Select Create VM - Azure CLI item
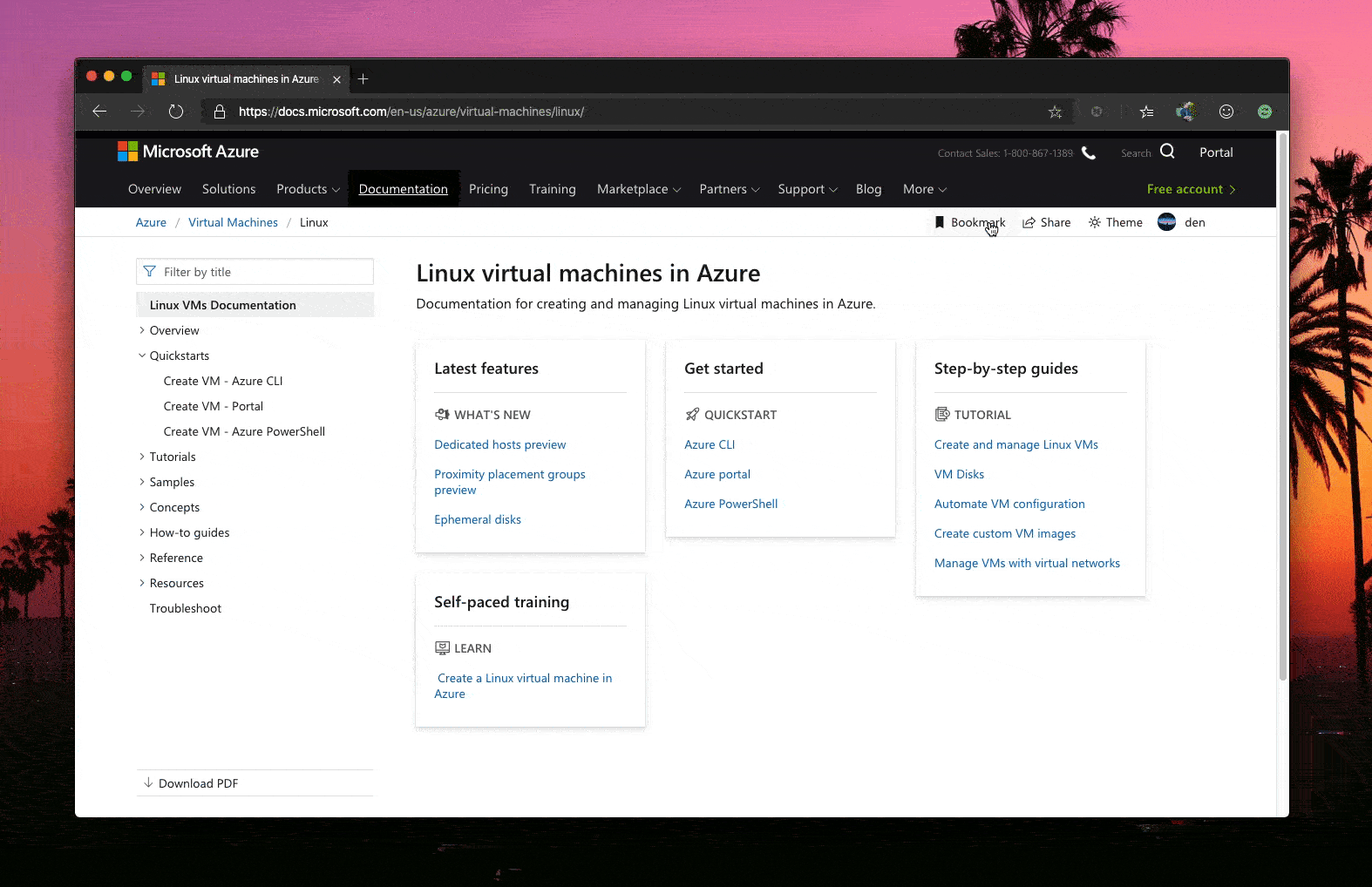This screenshot has width=1372, height=887. pos(223,381)
